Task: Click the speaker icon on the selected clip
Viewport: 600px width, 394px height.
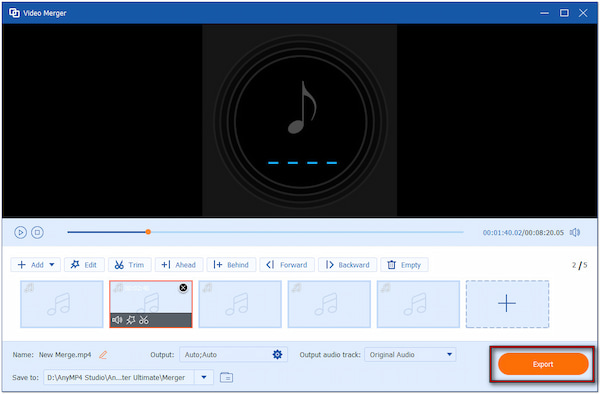Action: [x=117, y=320]
